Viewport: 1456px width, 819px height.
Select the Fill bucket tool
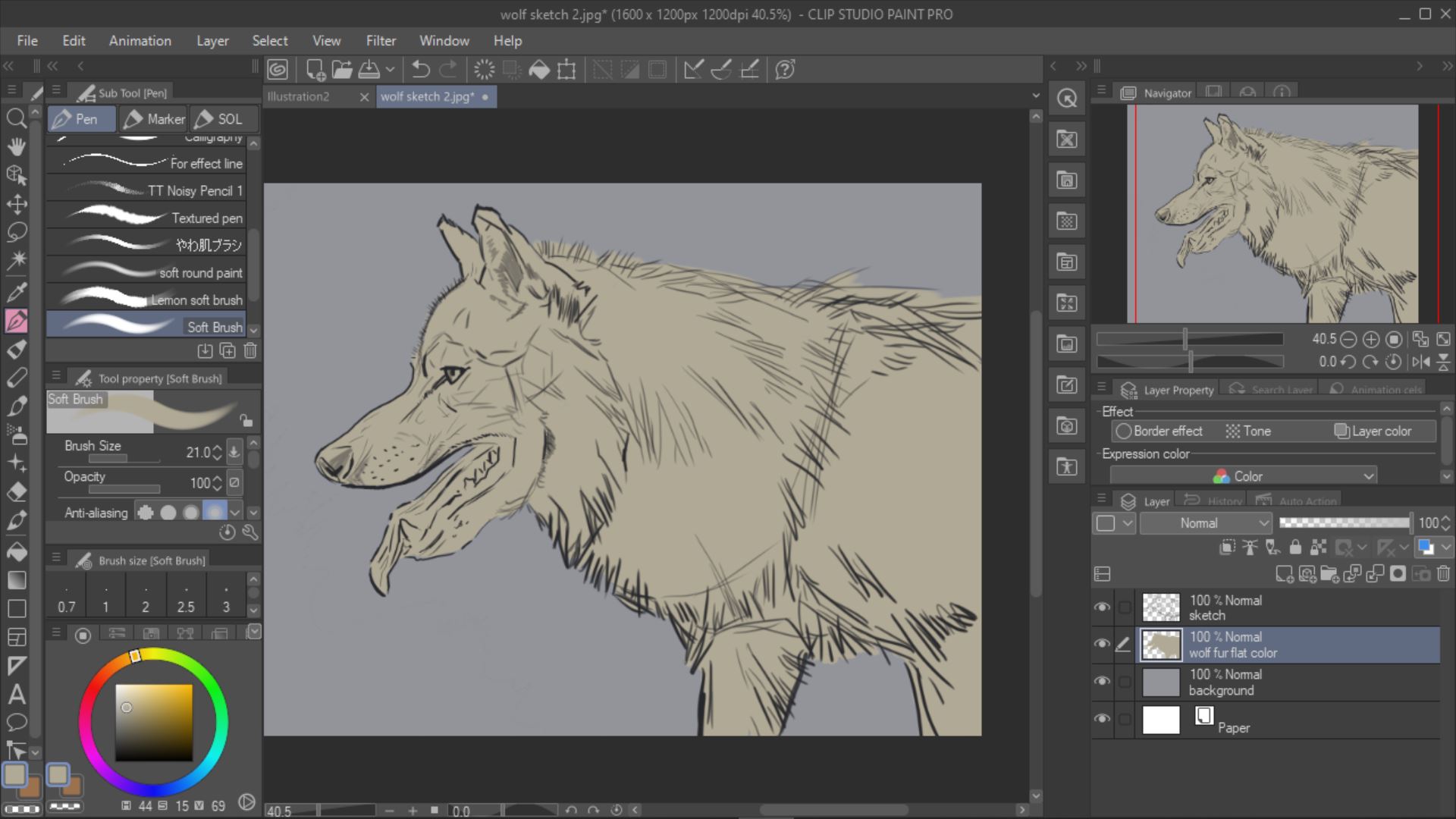pyautogui.click(x=16, y=551)
